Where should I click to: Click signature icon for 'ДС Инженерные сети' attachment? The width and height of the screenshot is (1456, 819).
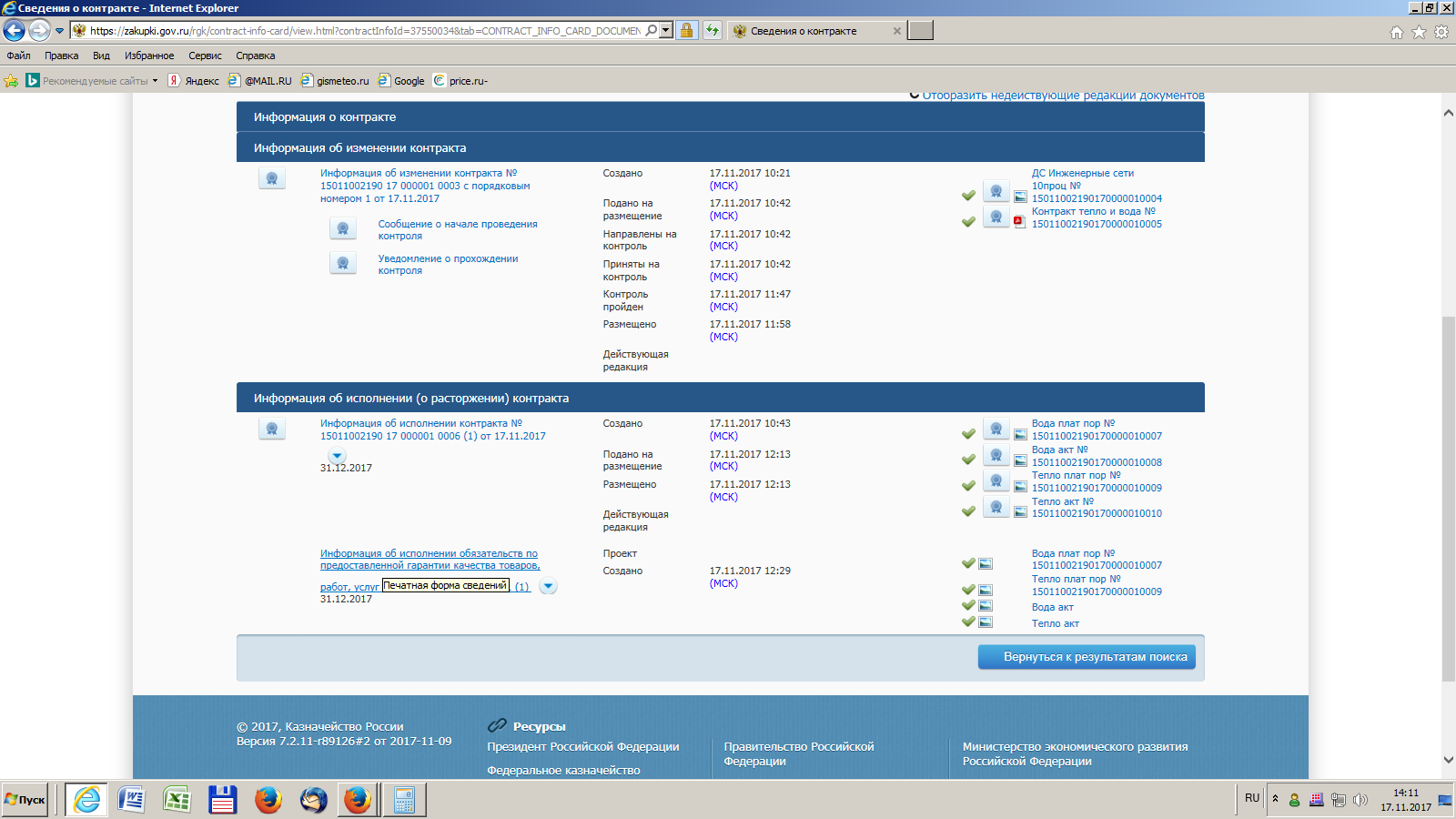click(996, 192)
